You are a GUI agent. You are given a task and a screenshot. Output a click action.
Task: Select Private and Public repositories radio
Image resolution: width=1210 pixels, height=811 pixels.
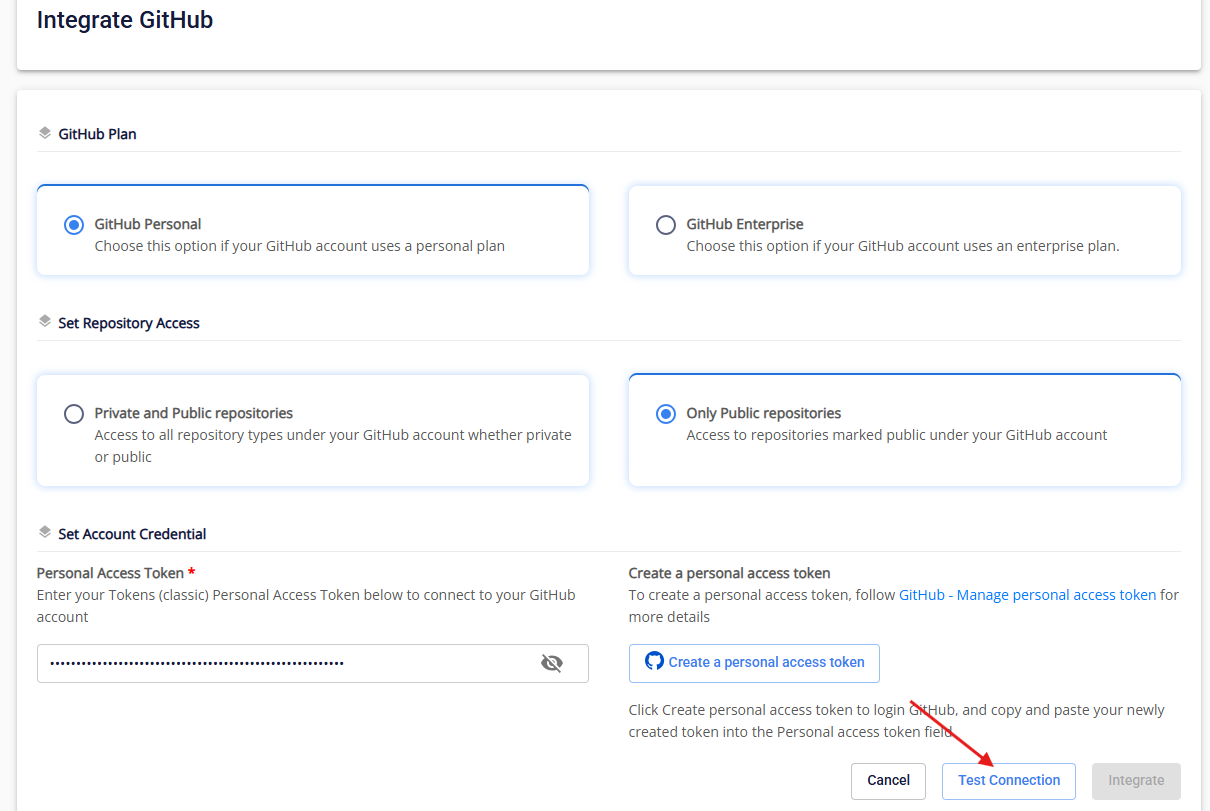click(74, 414)
